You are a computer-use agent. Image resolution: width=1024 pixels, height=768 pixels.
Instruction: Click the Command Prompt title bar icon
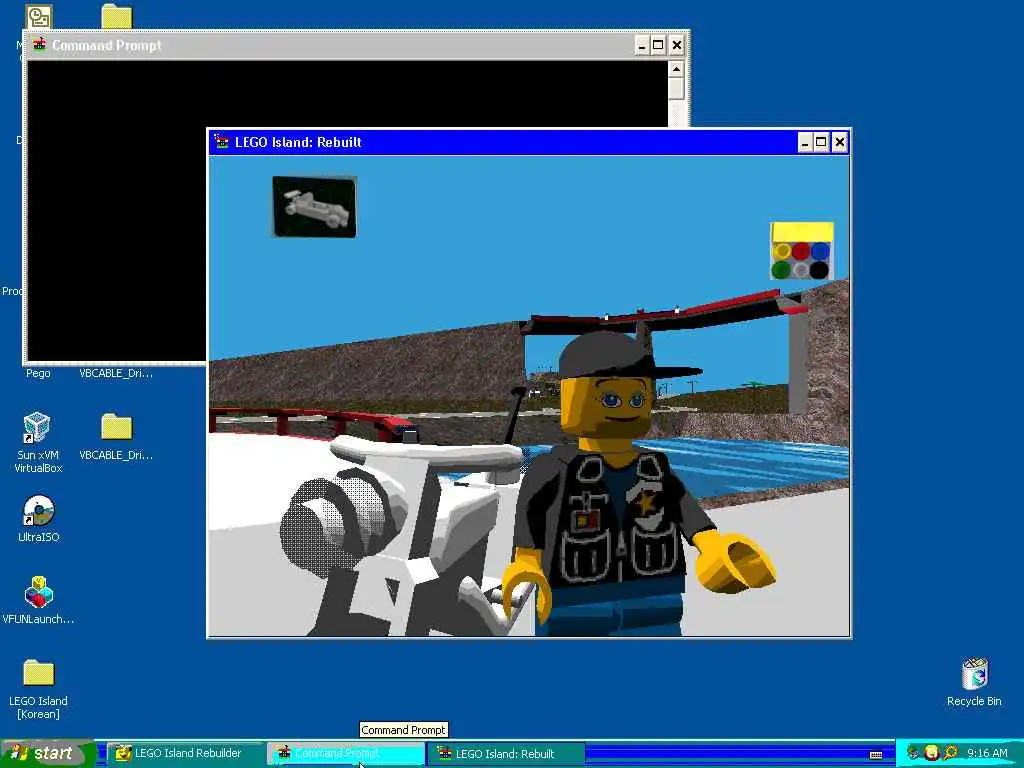pyautogui.click(x=40, y=45)
